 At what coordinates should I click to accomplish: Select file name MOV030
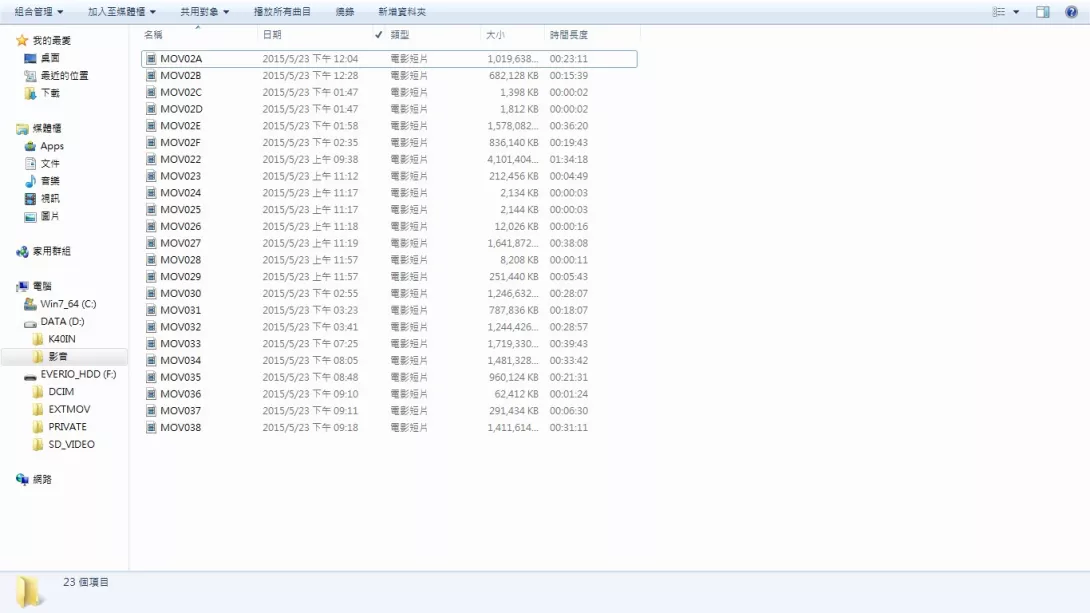(181, 293)
